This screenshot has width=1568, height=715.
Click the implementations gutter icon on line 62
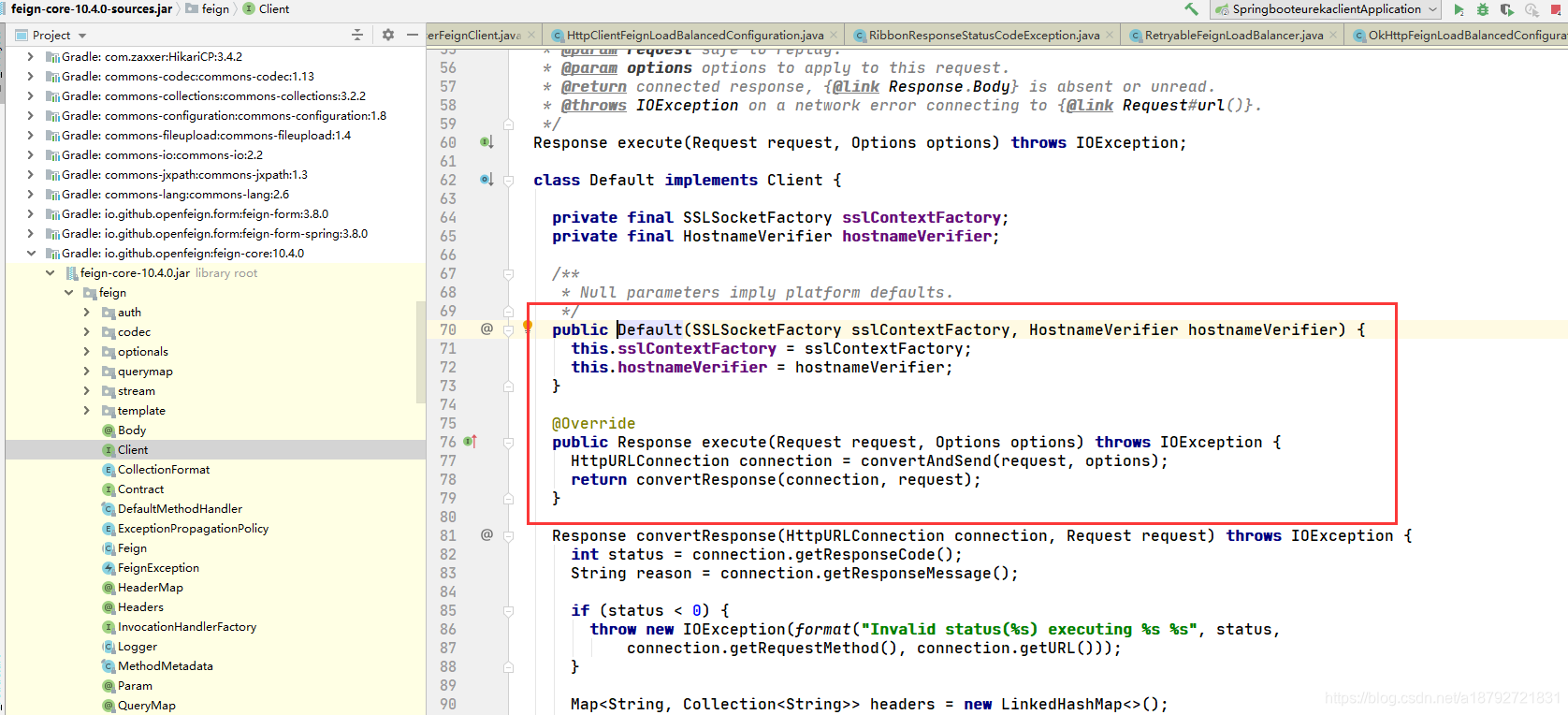(486, 180)
